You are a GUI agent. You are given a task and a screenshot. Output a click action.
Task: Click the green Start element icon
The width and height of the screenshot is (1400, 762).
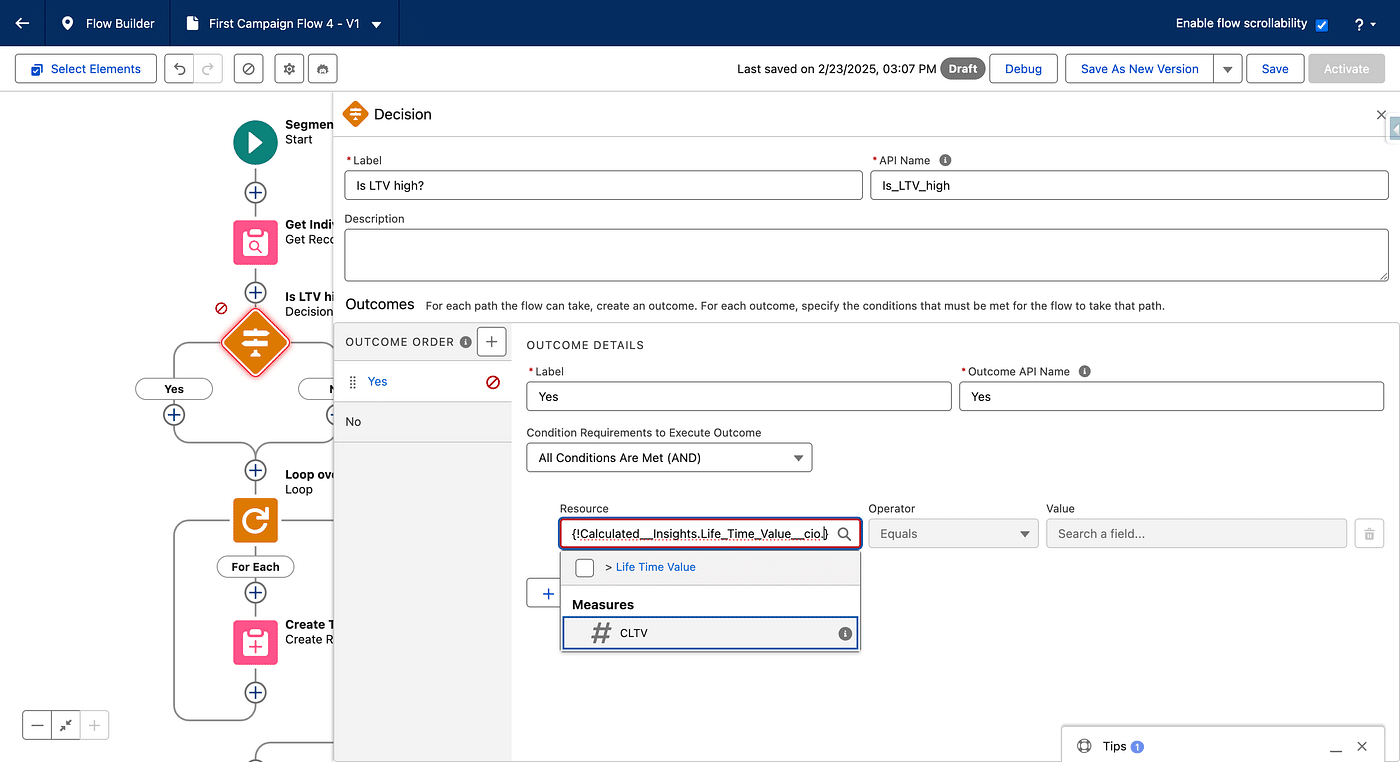255,142
